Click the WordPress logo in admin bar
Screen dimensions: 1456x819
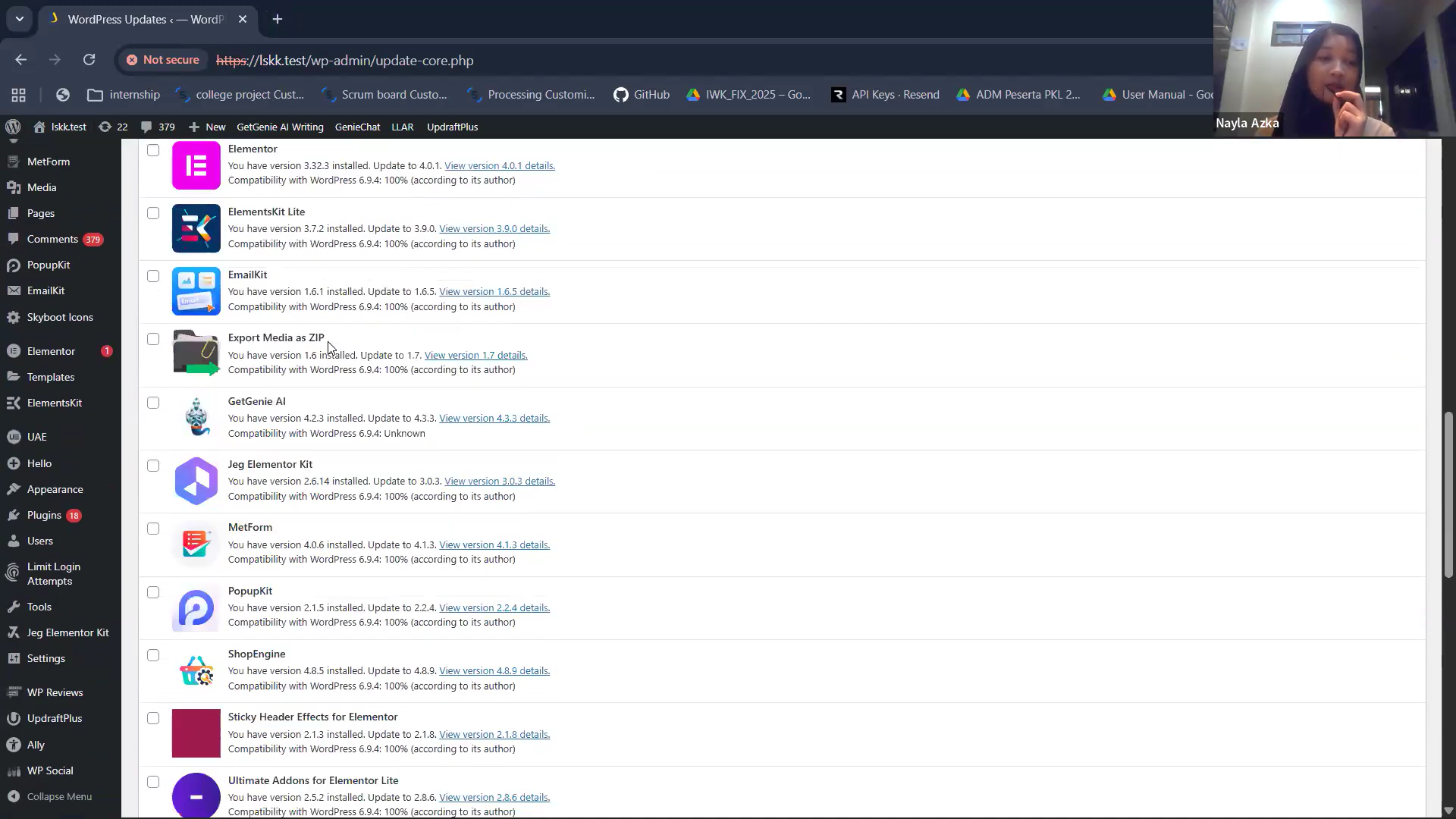13,127
